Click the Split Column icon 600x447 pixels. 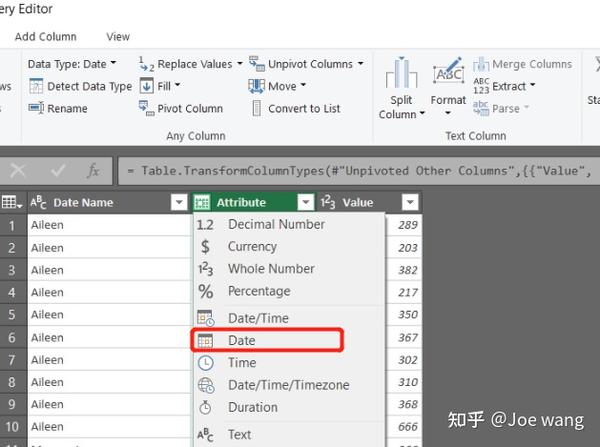tap(401, 73)
